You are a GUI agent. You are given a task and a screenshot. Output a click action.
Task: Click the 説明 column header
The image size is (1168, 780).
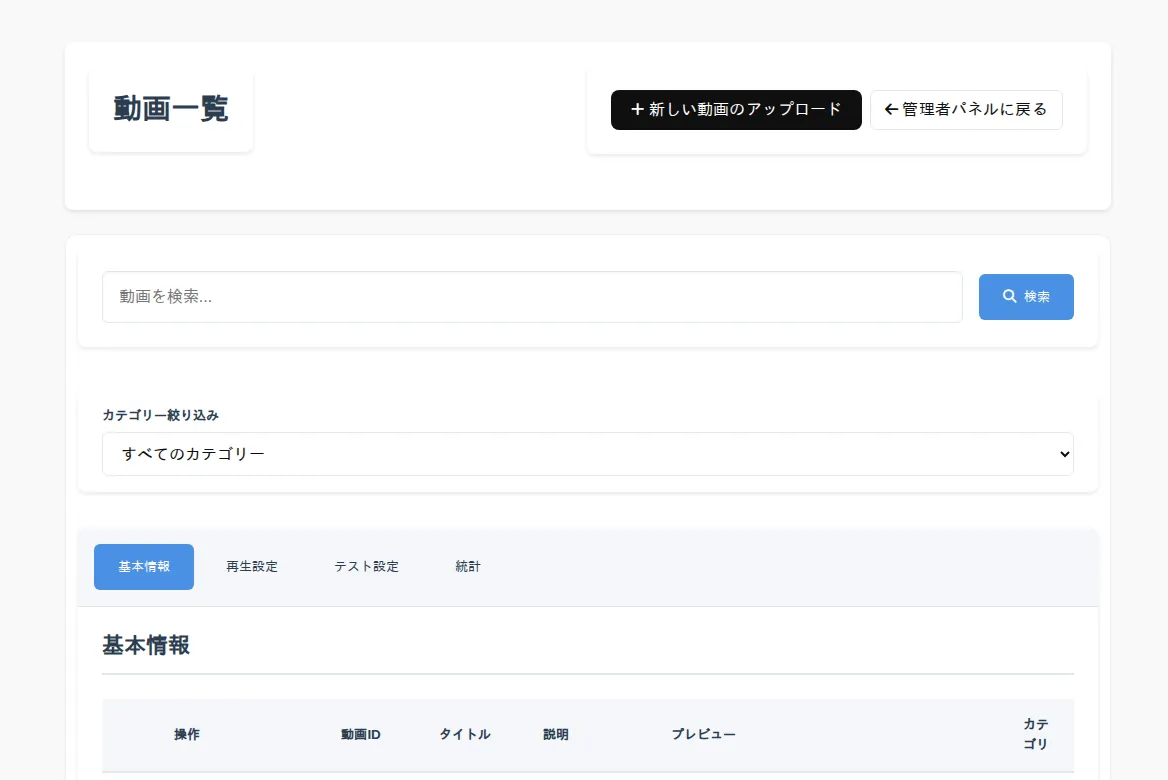point(556,735)
